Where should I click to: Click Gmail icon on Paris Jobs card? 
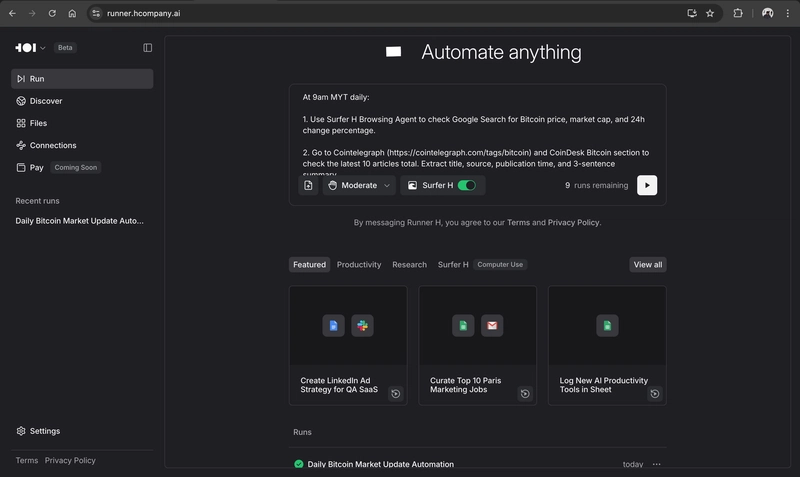[492, 325]
